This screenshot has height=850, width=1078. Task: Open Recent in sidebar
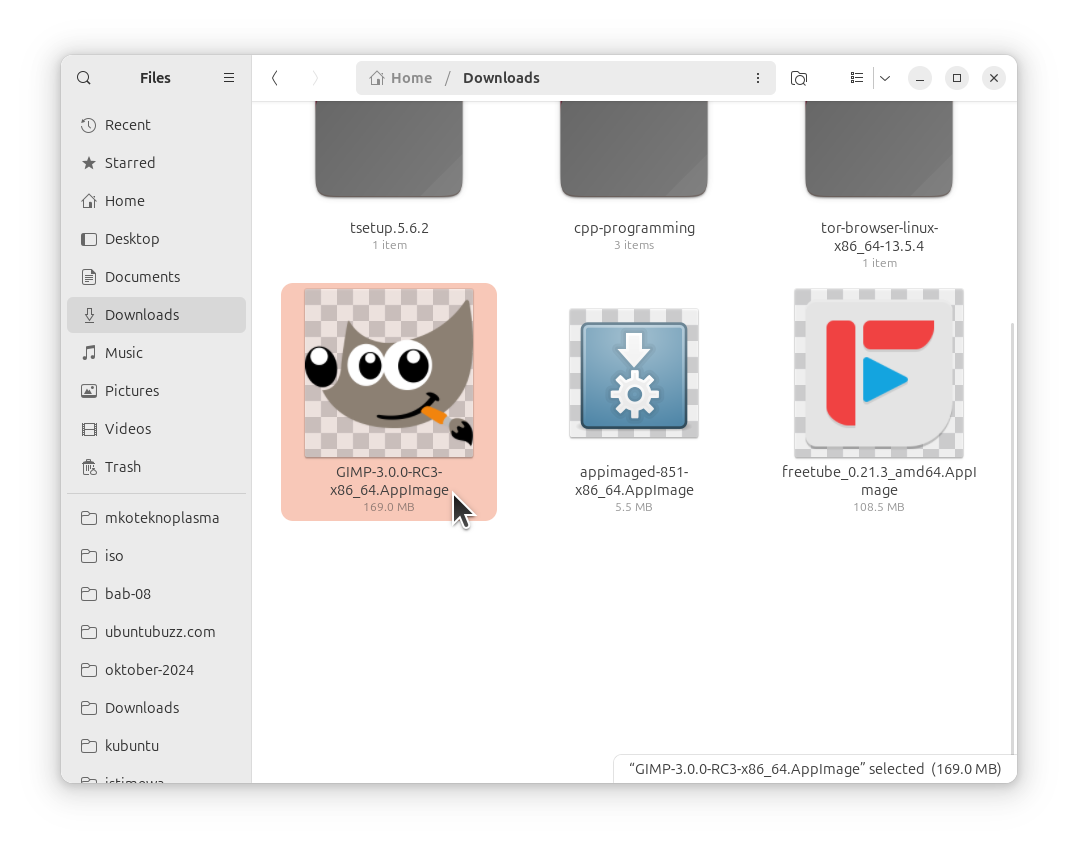point(156,124)
